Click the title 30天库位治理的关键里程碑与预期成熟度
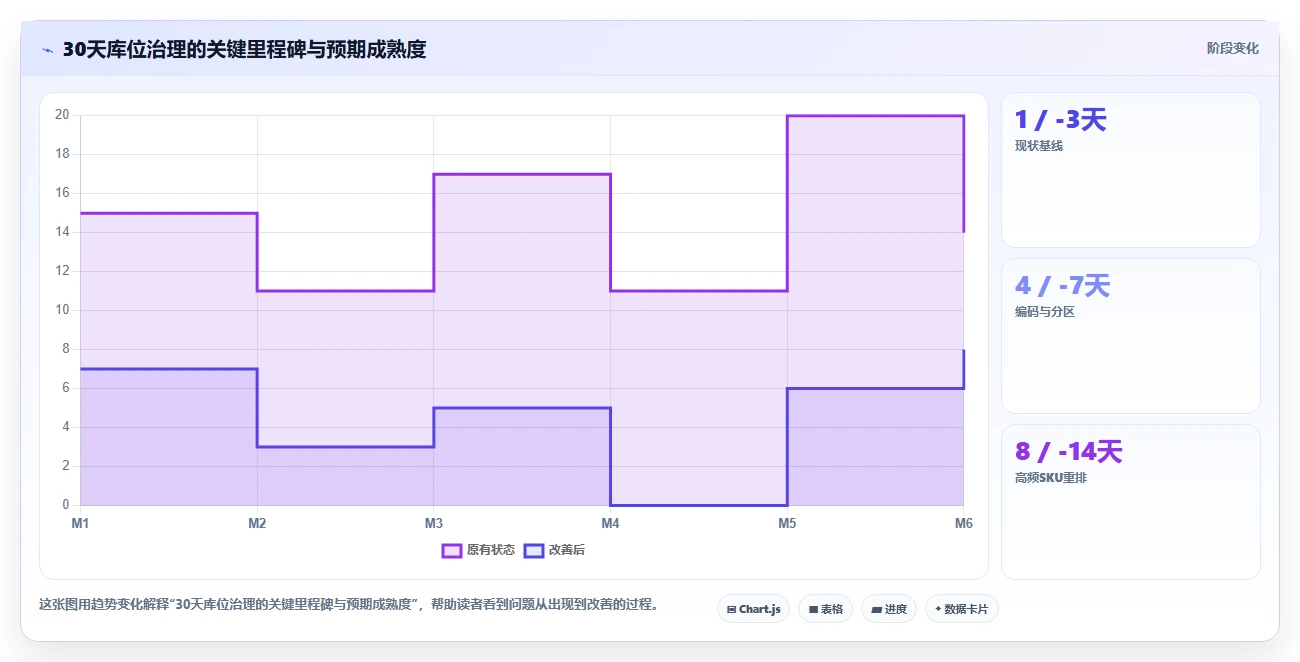 tap(244, 49)
